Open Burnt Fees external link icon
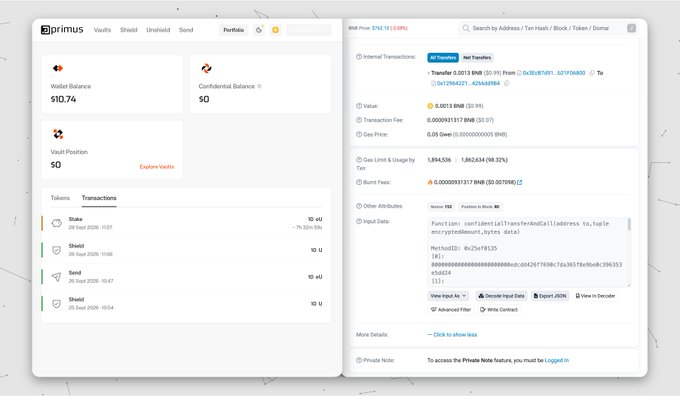The height and width of the screenshot is (396, 680). [x=520, y=182]
